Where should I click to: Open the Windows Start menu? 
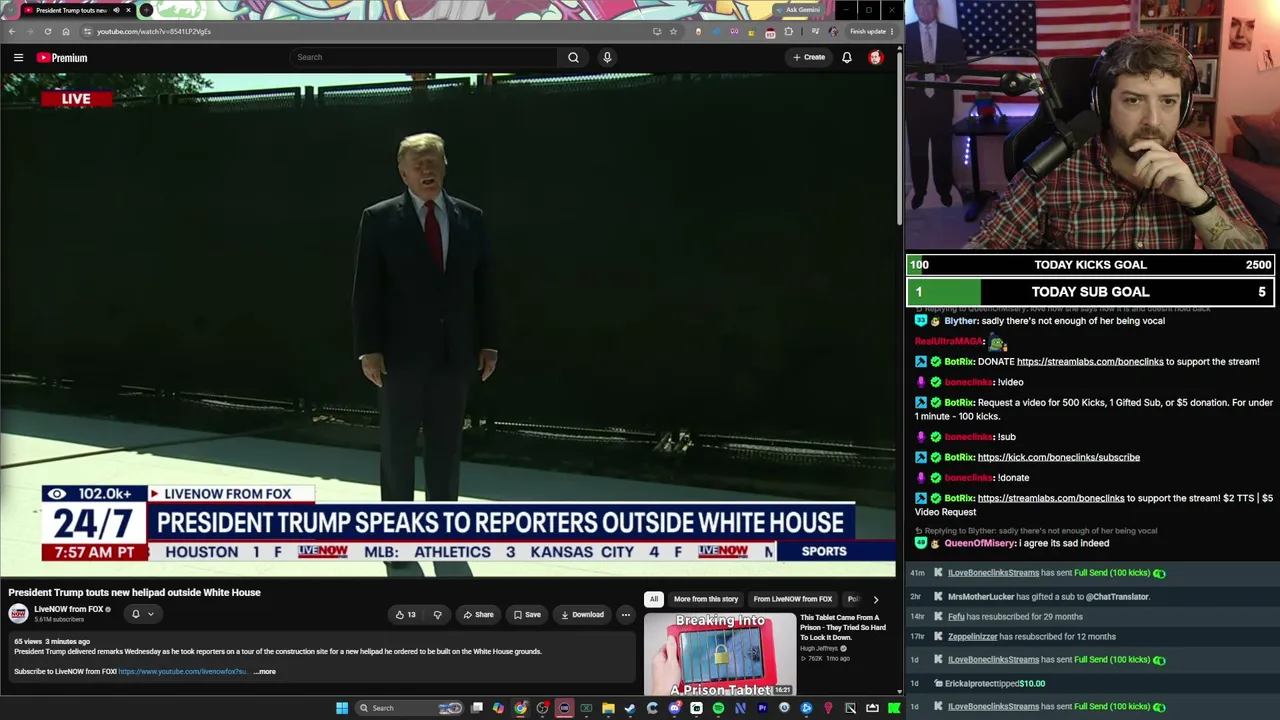pos(342,708)
